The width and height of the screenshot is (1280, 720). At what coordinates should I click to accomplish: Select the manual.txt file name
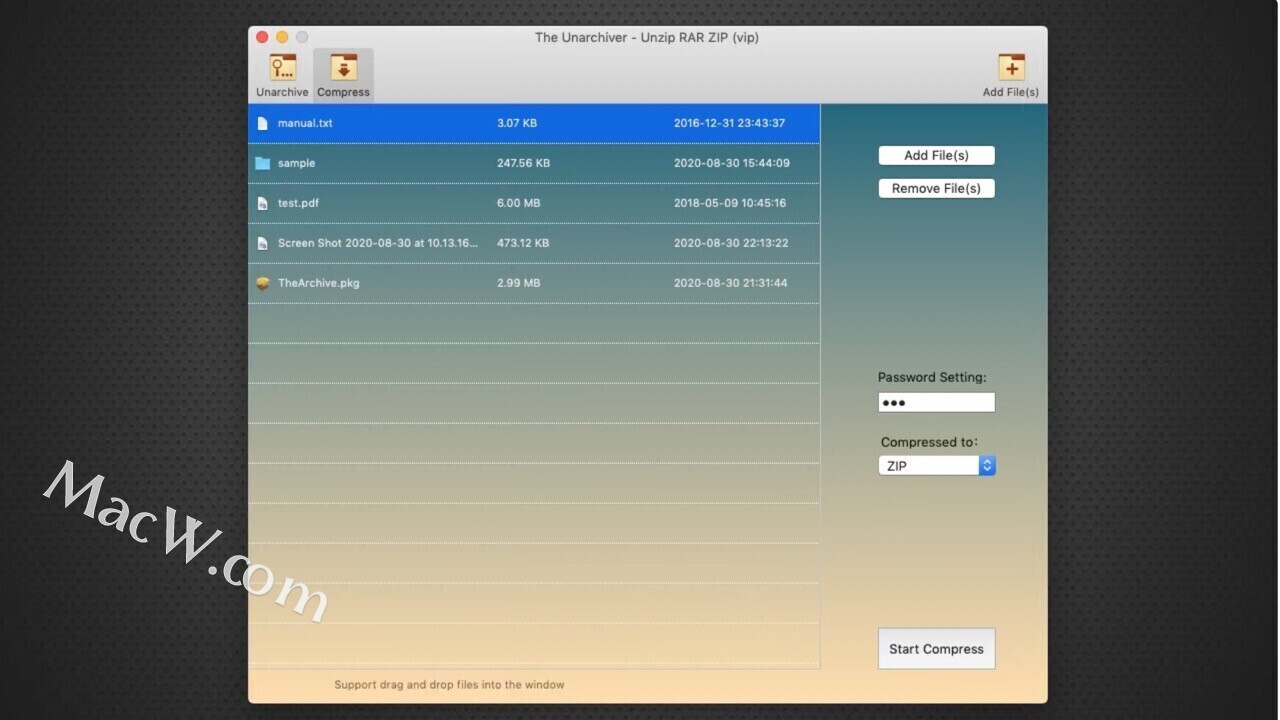[x=305, y=123]
